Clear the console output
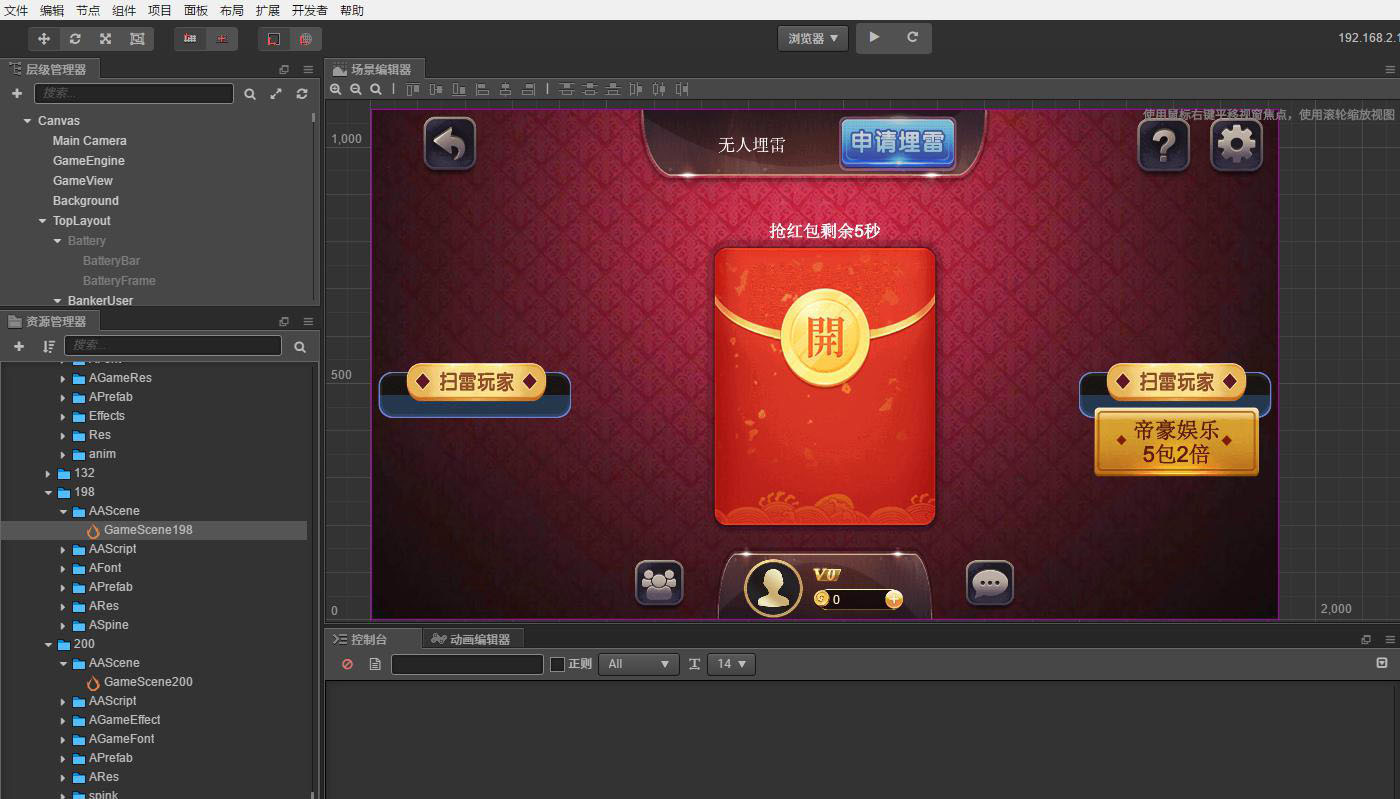 coord(347,663)
